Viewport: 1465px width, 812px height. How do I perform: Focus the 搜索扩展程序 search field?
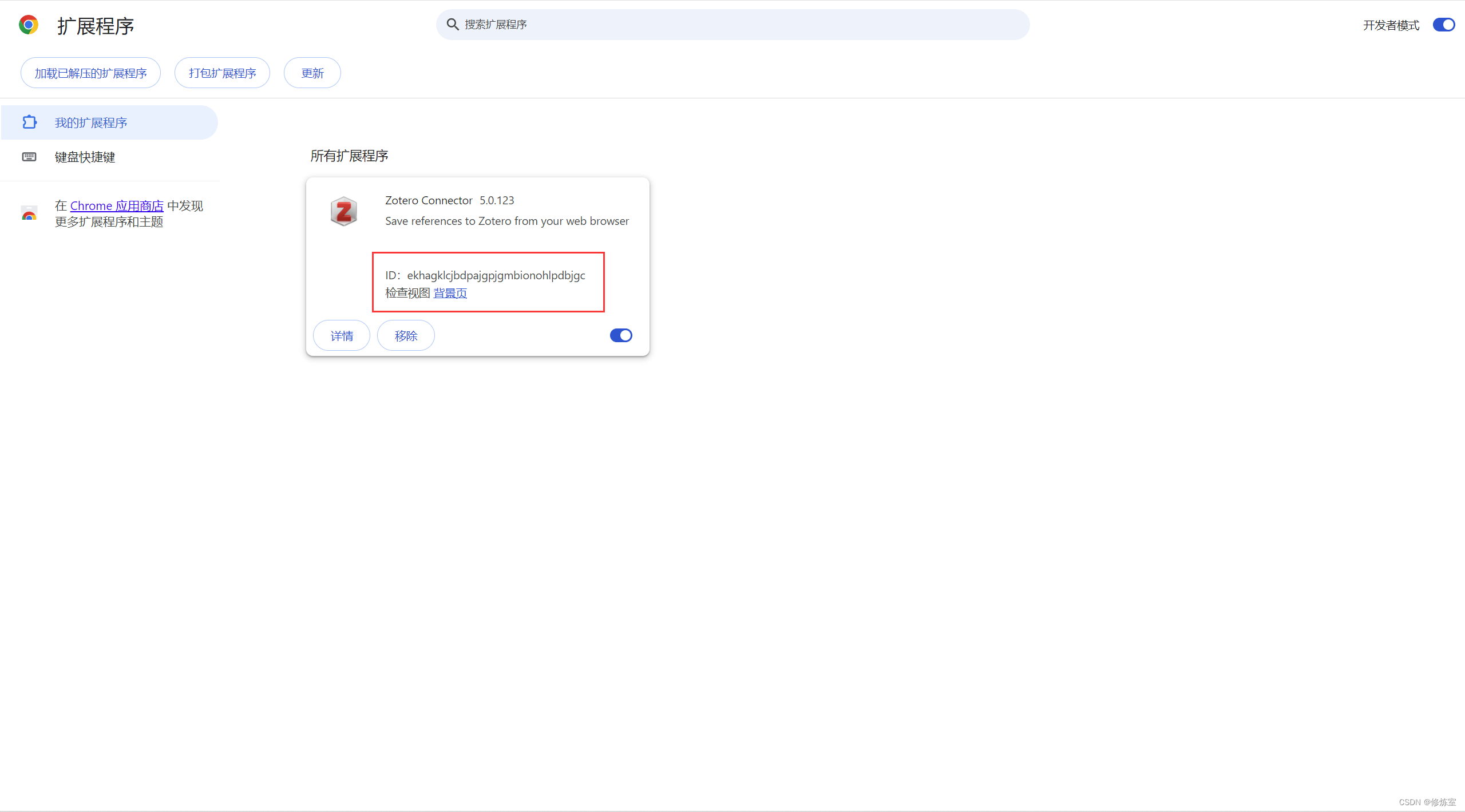click(x=732, y=25)
